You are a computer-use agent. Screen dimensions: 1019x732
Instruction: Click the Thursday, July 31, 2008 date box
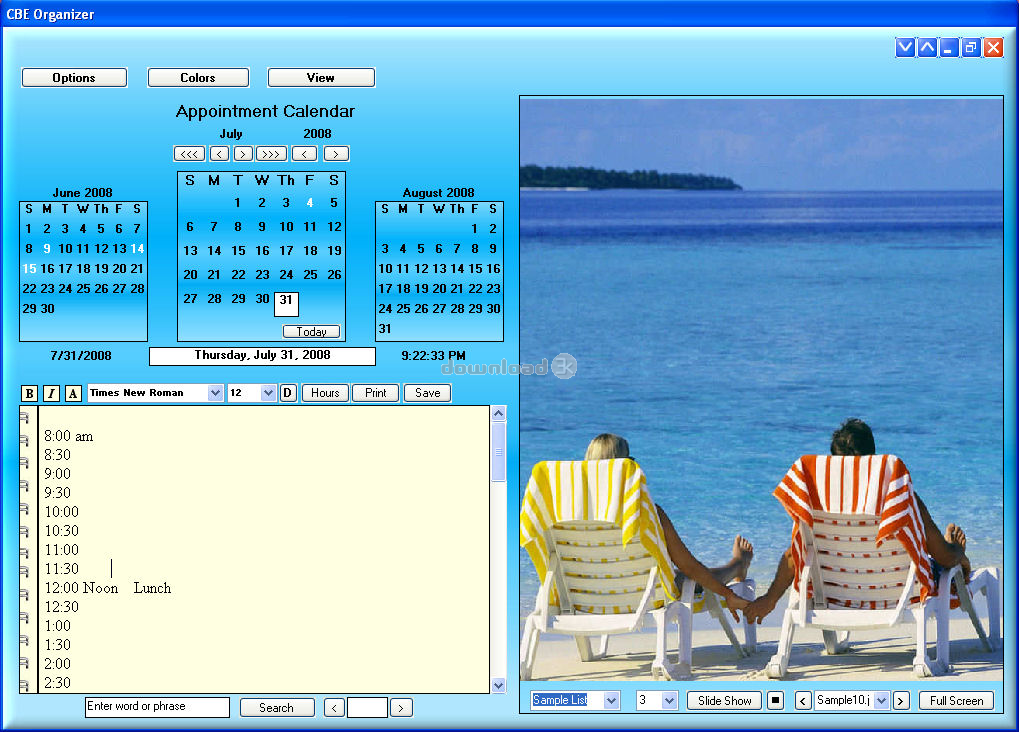(263, 356)
